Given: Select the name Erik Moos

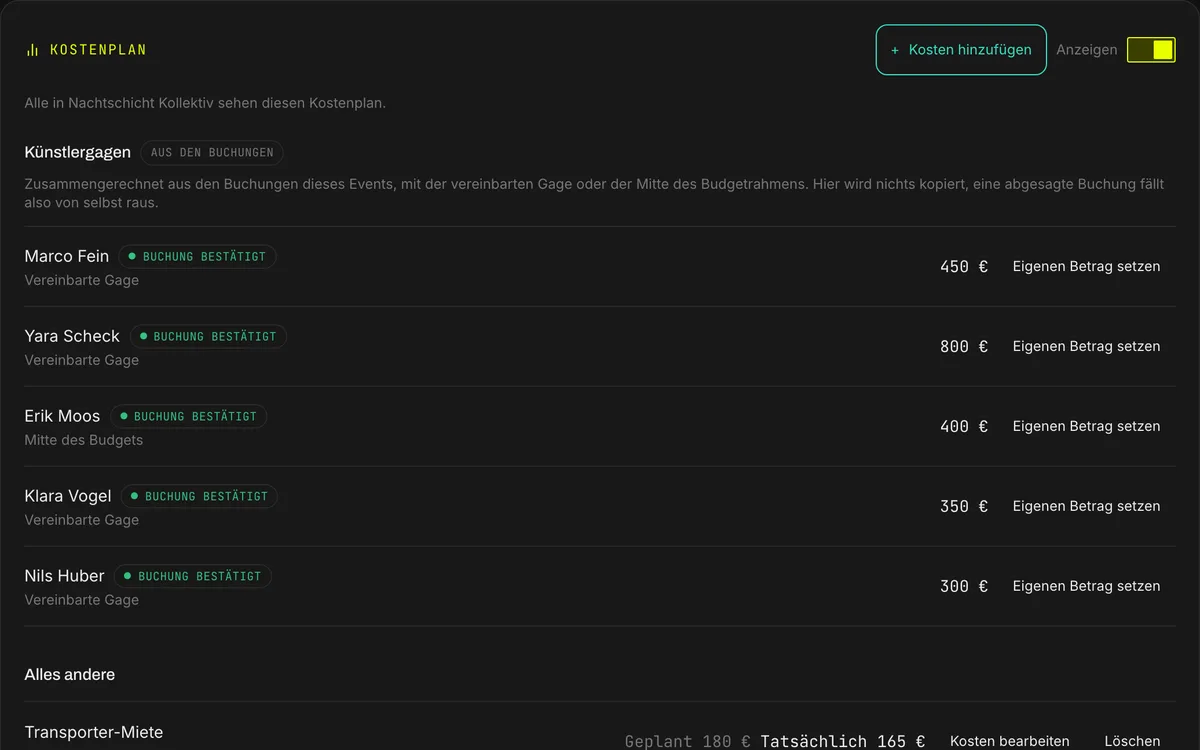Looking at the screenshot, I should click(x=62, y=416).
